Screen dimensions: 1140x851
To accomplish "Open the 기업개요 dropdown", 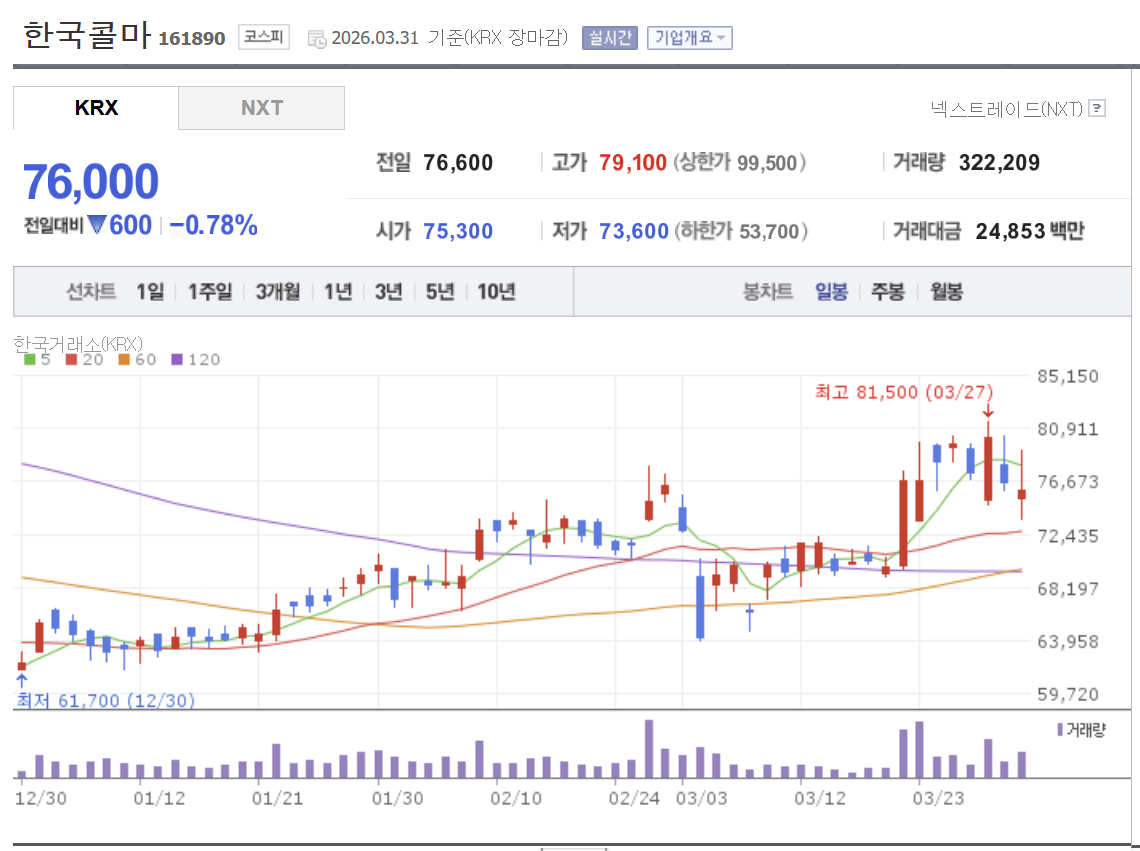I will point(689,38).
